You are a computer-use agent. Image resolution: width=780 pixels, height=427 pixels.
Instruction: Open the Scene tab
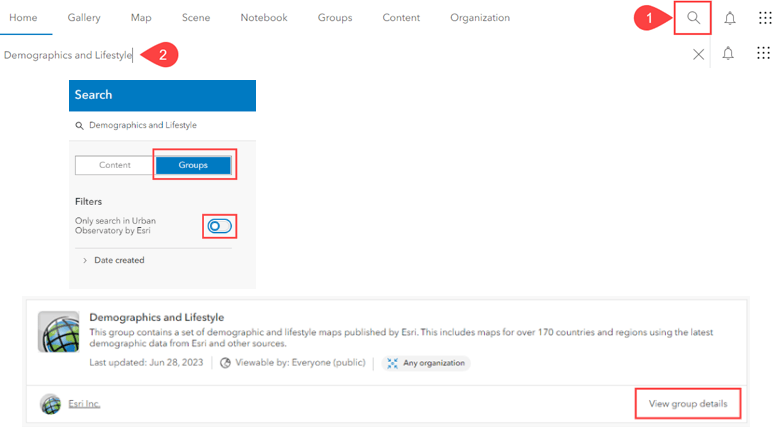click(x=196, y=17)
